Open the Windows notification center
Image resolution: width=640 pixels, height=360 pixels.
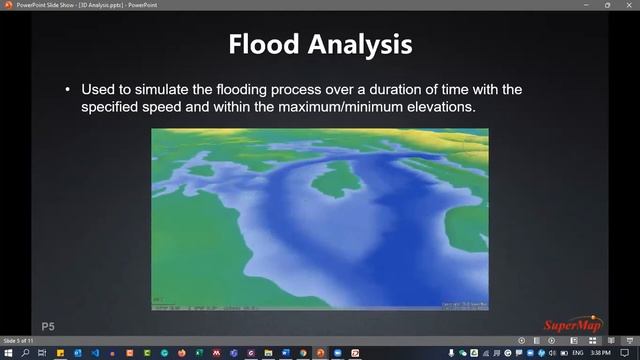[x=624, y=353]
